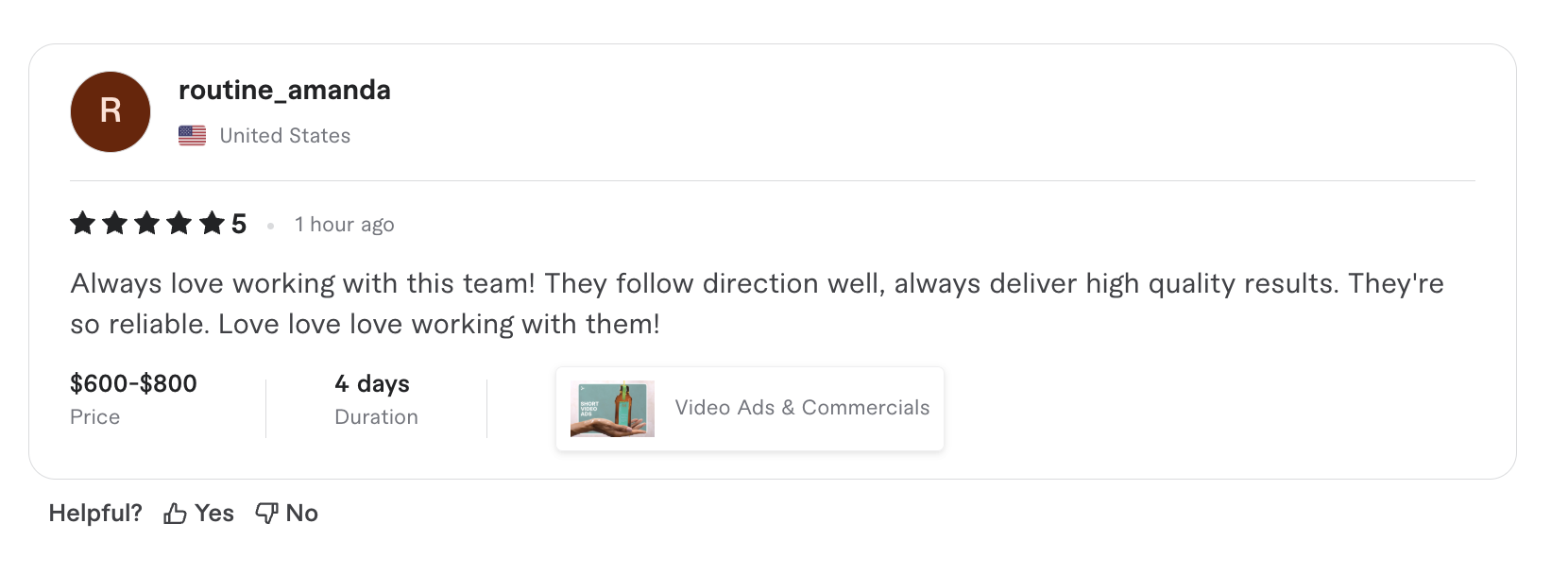Click the 1 hour ago timestamp
The width and height of the screenshot is (1568, 574).
(x=344, y=225)
